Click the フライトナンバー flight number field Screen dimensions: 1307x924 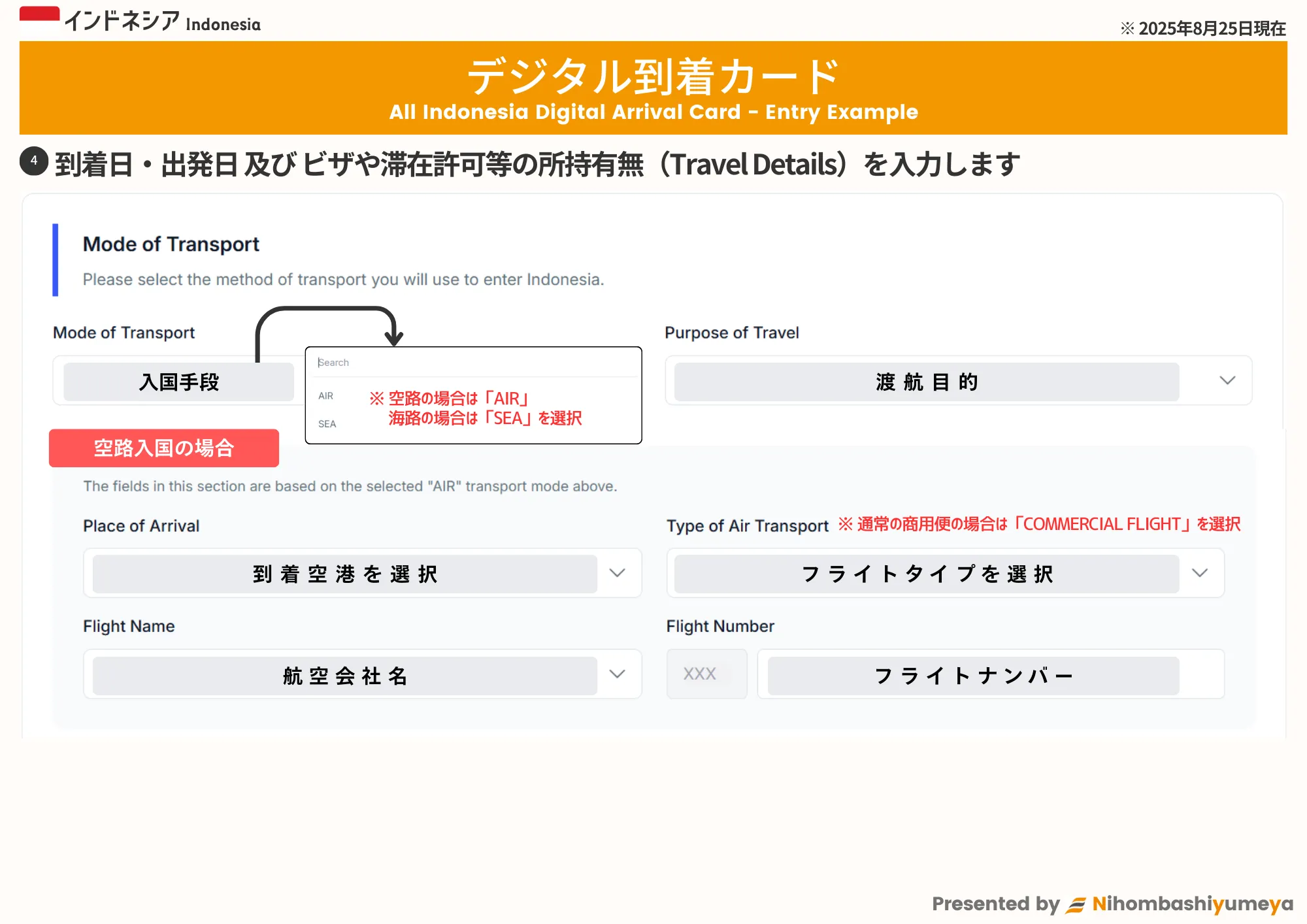click(973, 675)
